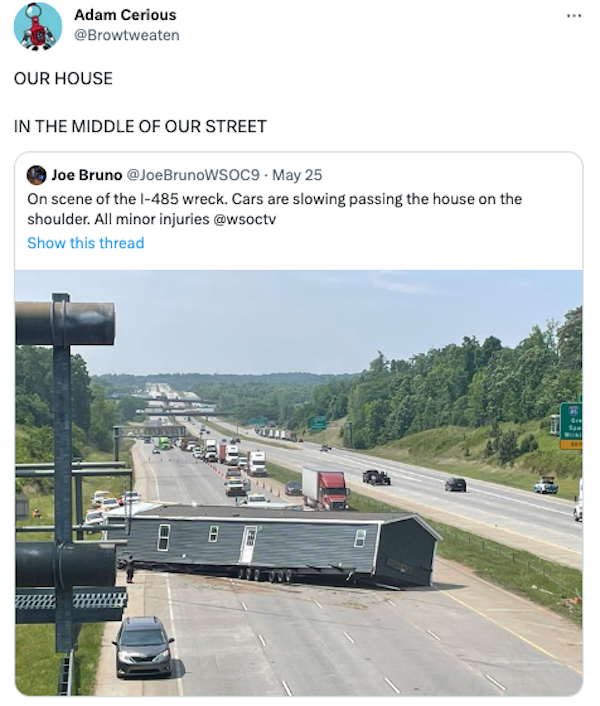Click the Show this thread link

pos(85,243)
